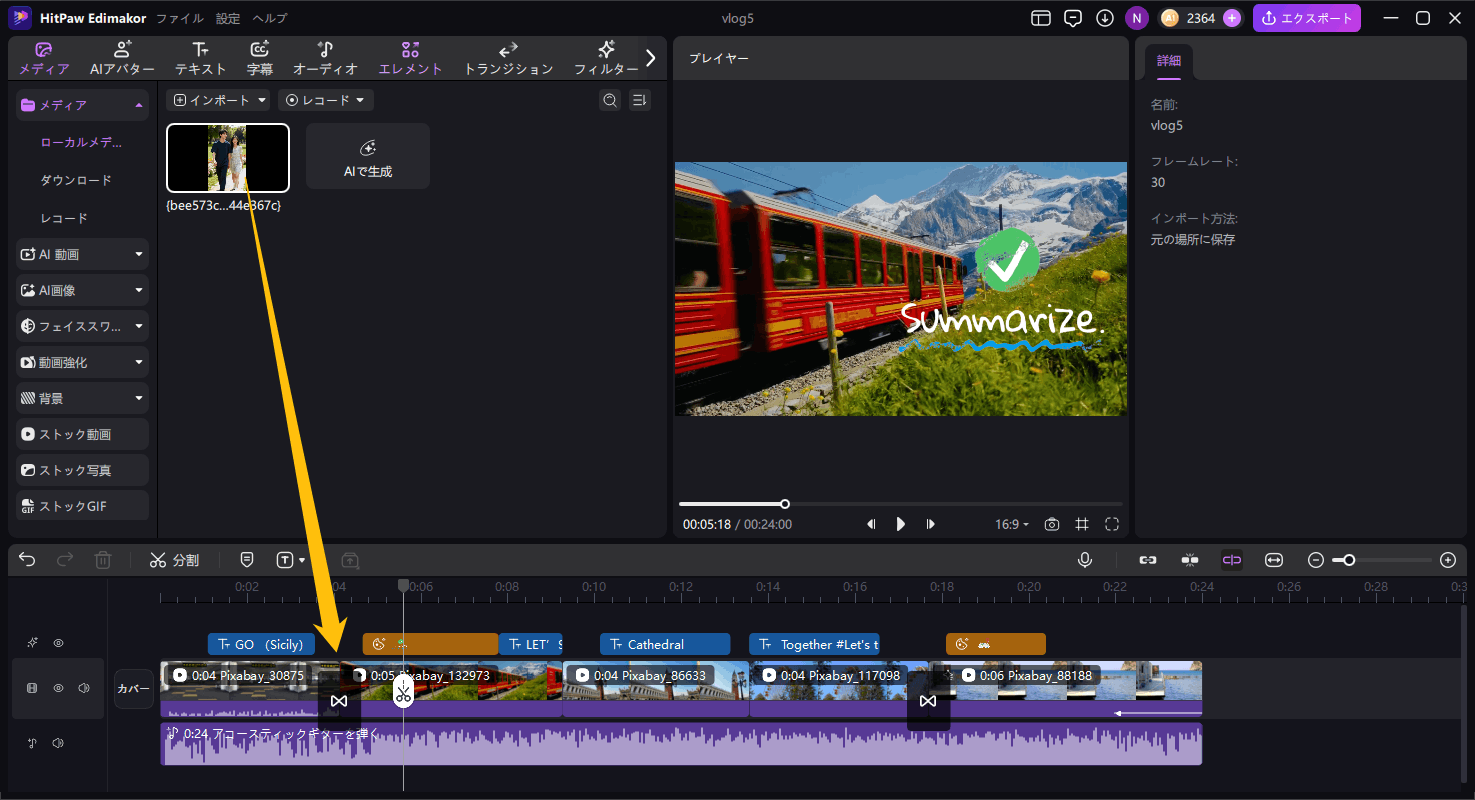Image resolution: width=1475 pixels, height=800 pixels.
Task: Select the フィルター panel icon
Action: [x=606, y=57]
